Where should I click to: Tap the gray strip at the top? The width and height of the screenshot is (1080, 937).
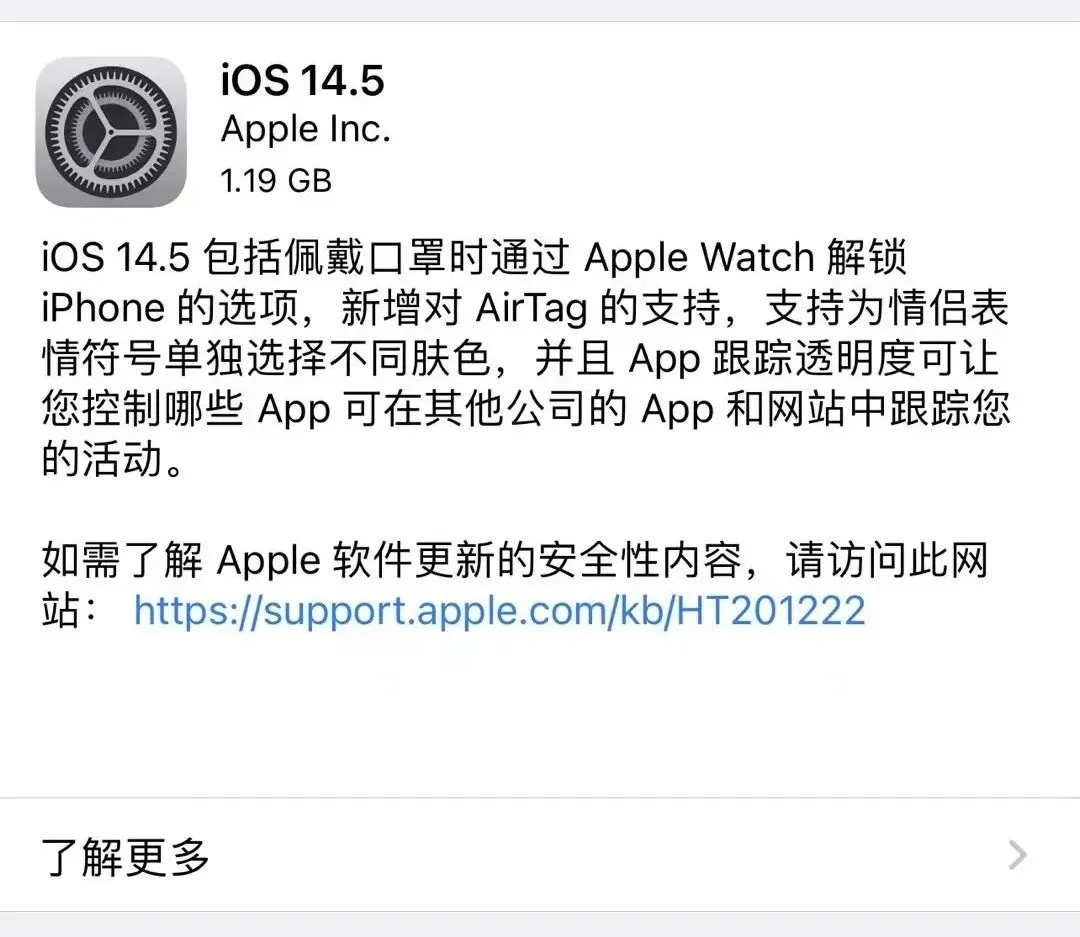[540, 10]
